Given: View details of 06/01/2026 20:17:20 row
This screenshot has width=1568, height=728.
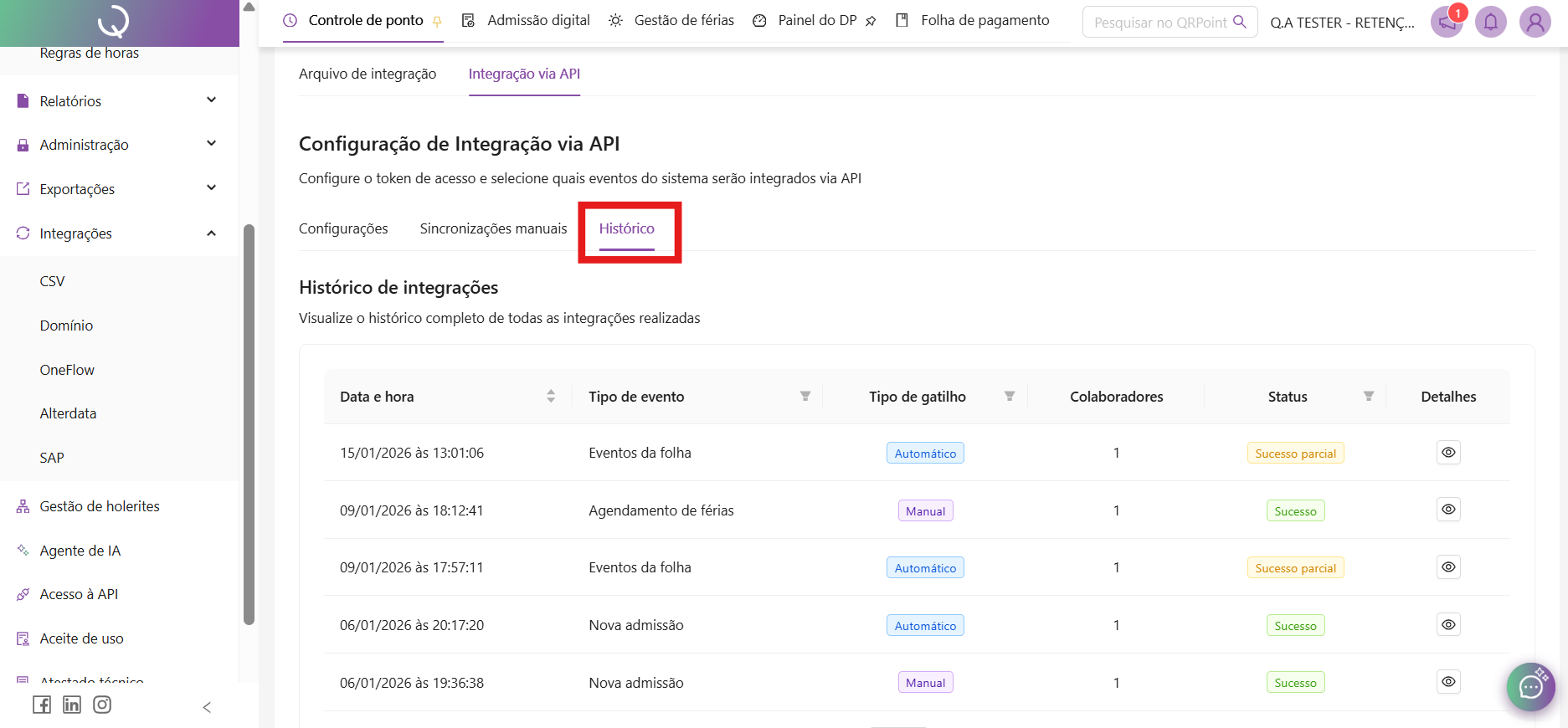Looking at the screenshot, I should point(1448,625).
